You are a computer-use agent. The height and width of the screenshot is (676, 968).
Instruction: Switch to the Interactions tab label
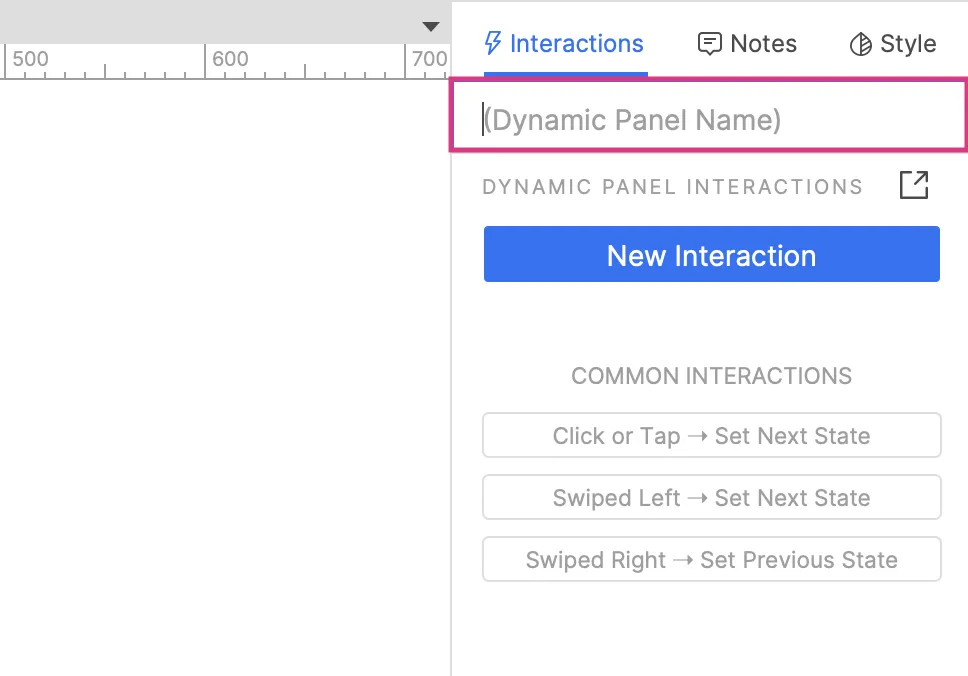point(576,44)
